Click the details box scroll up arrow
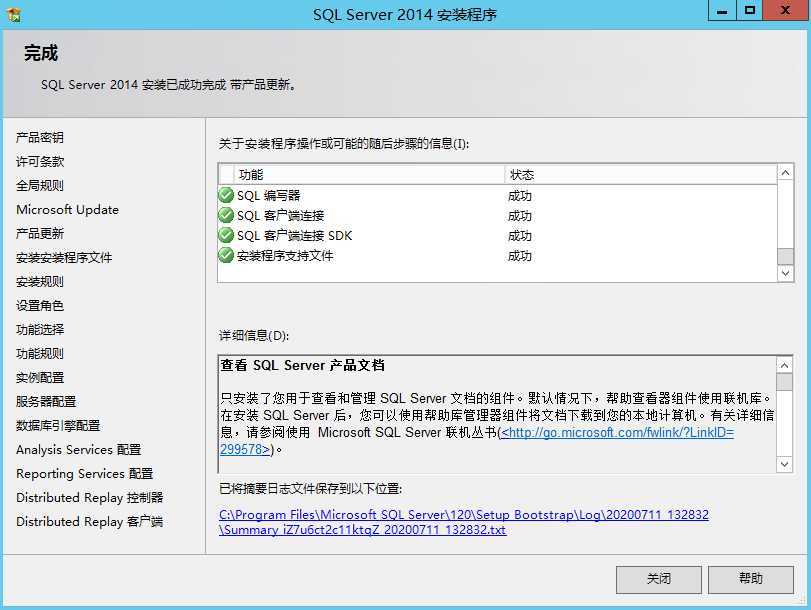Screen dimensions: 811x610 click(784, 365)
